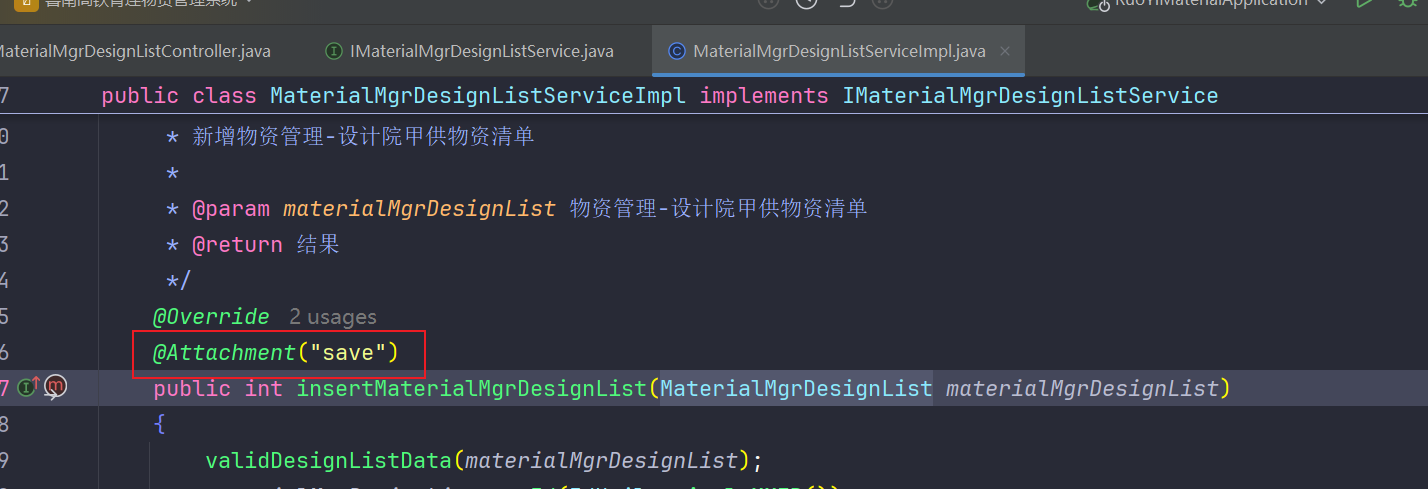1428x489 pixels.
Task: Click the opening brace below the method signature
Action: (159, 424)
